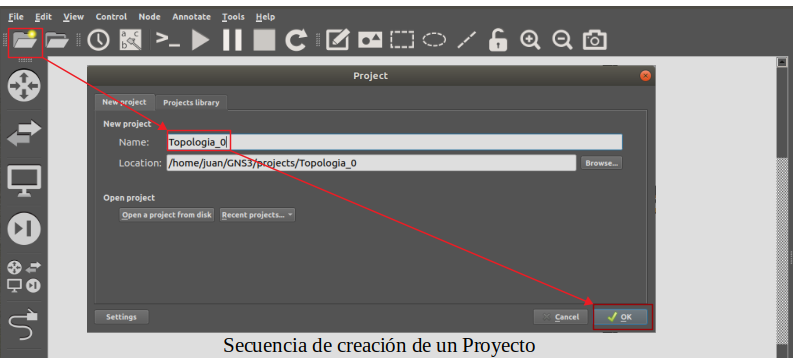Cancel the Project dialog

click(560, 317)
